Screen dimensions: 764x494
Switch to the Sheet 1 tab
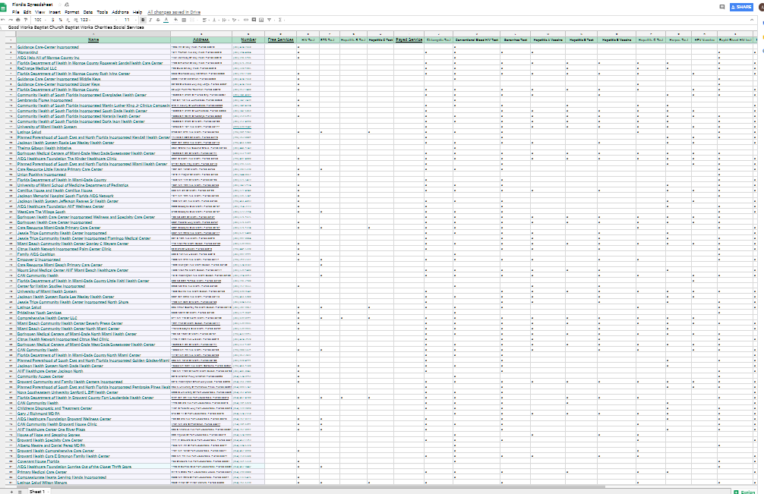click(38, 492)
